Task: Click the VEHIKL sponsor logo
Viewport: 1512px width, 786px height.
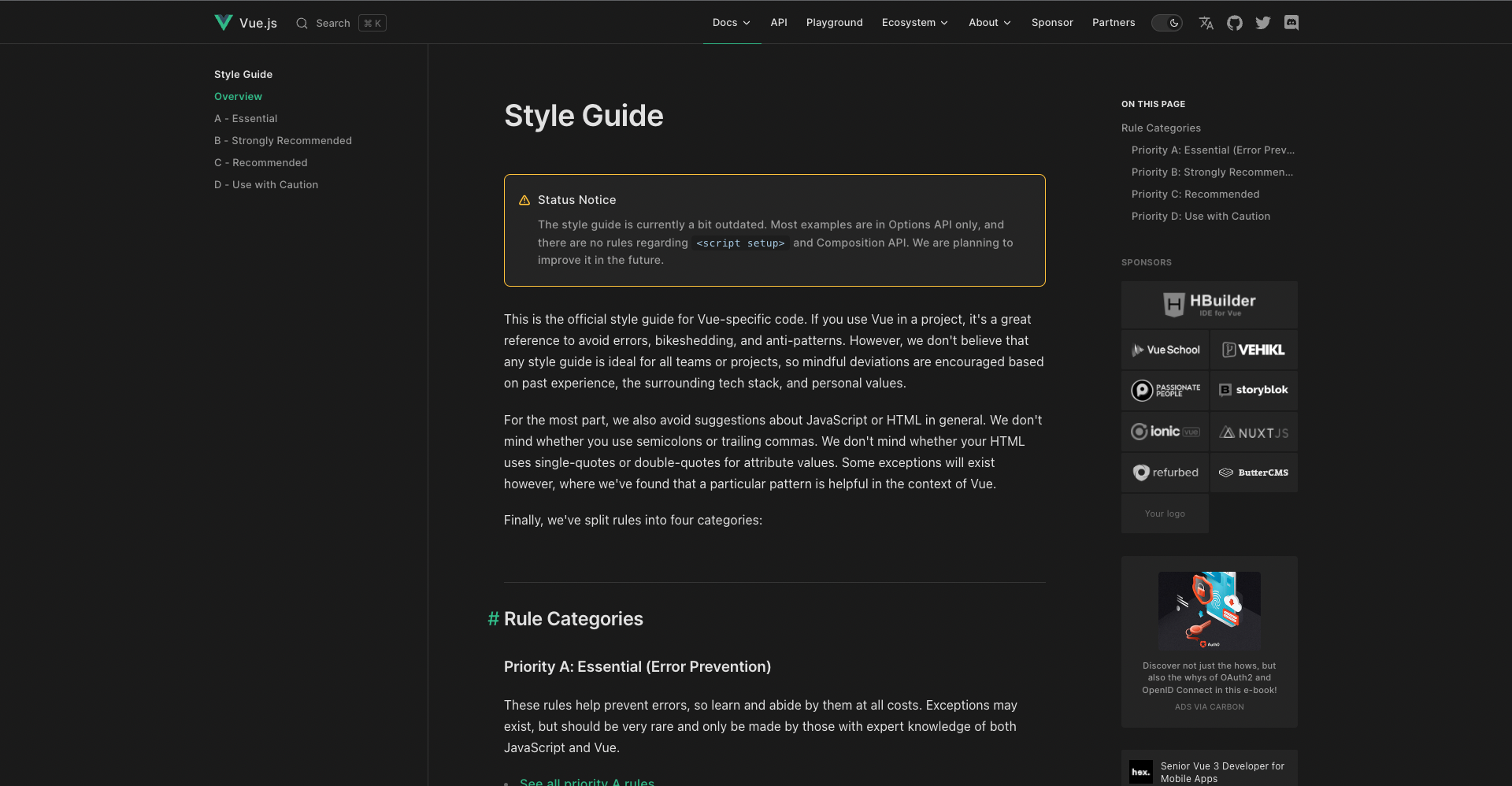Action: [1254, 350]
